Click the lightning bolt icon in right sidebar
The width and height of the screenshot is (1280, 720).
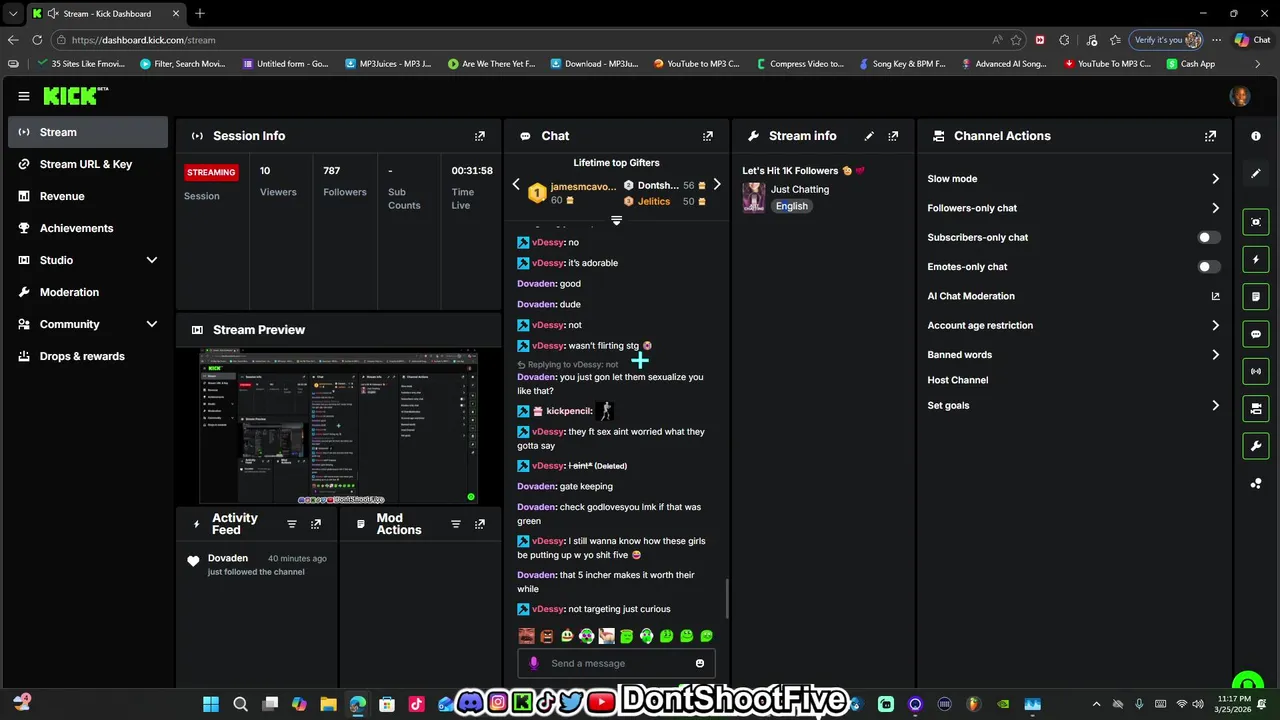pos(1256,259)
